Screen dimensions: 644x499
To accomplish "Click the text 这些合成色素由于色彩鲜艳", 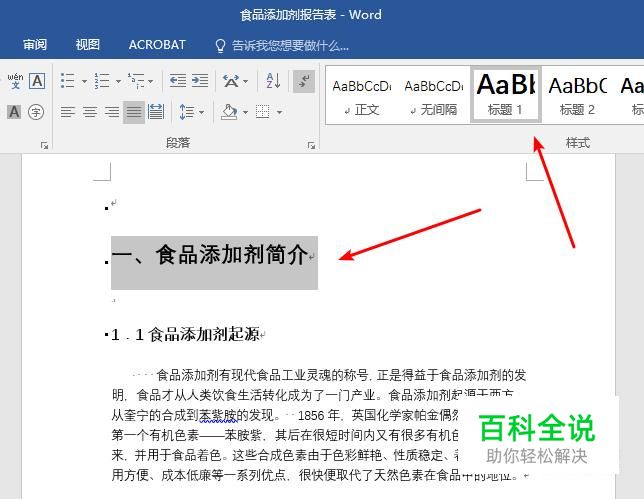I will pos(307,455).
